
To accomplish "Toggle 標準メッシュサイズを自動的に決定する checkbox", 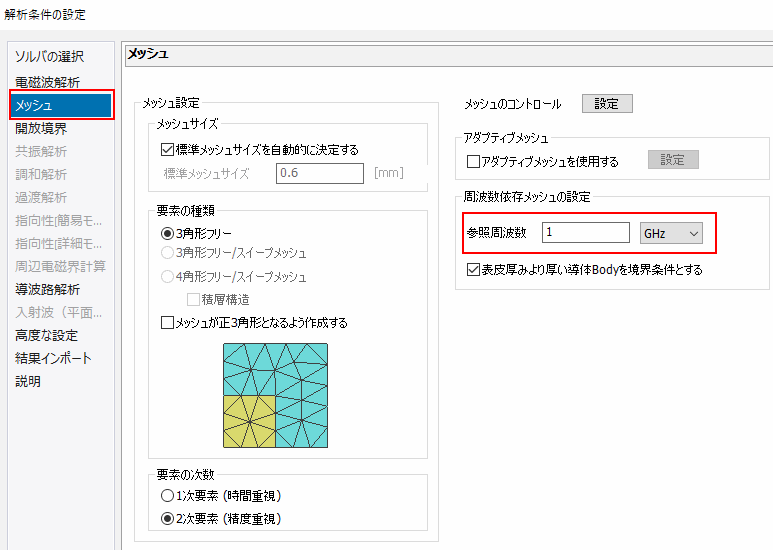I will (167, 150).
